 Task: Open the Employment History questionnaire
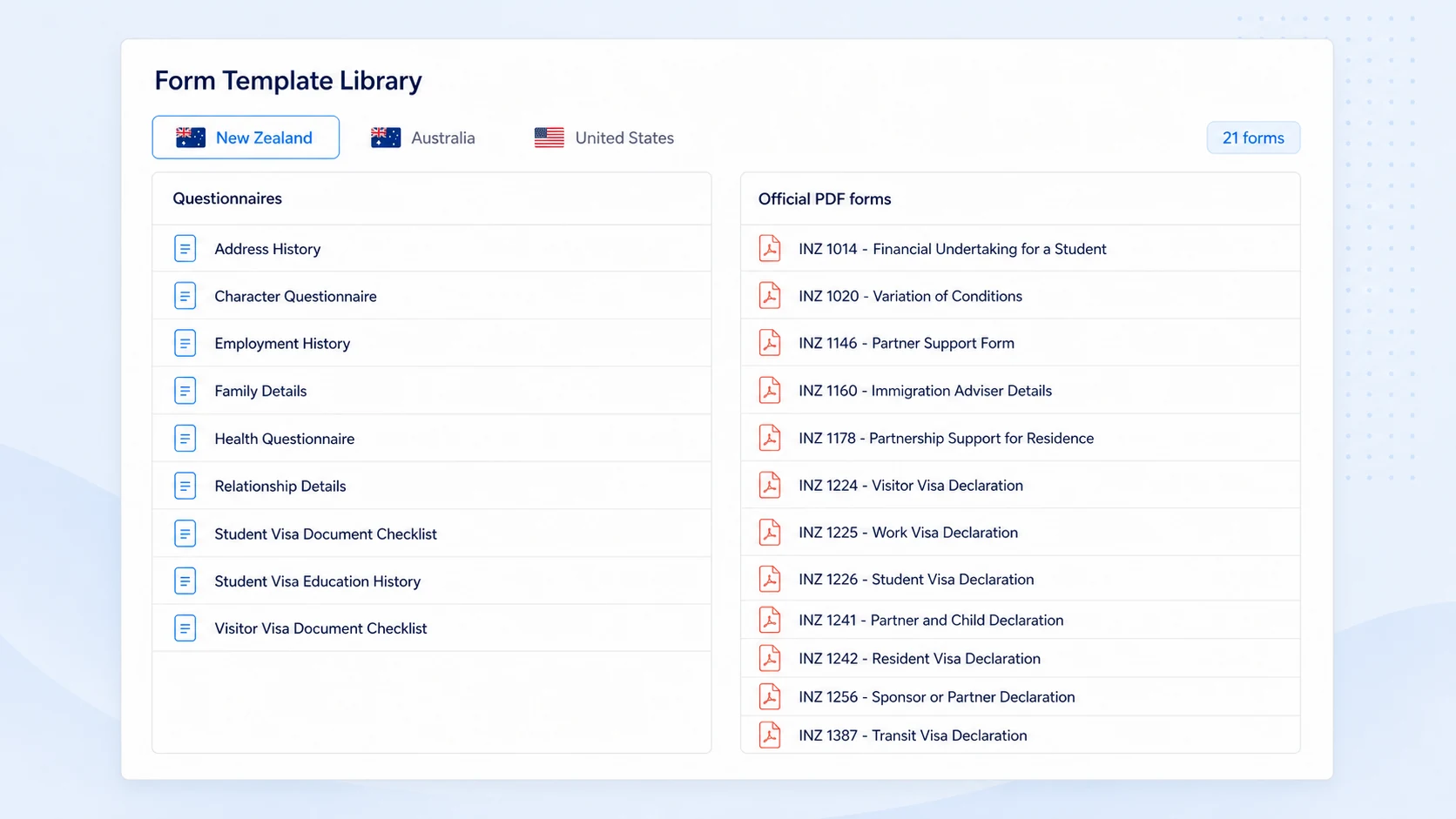coord(432,344)
